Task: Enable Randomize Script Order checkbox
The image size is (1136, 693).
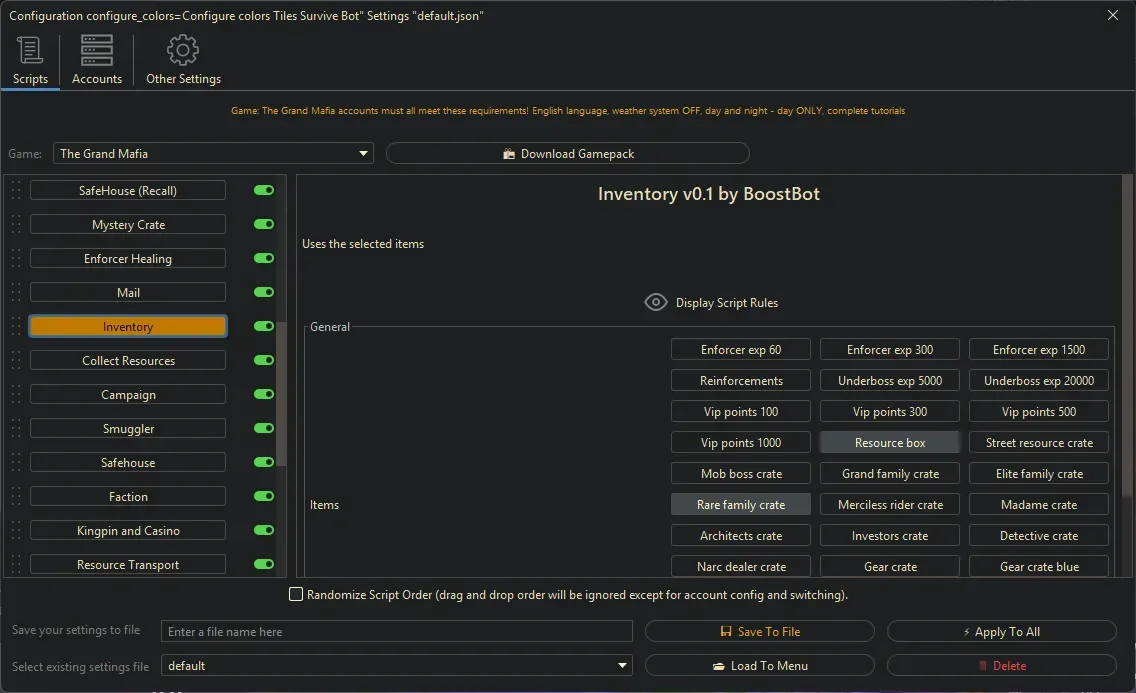Action: point(296,595)
